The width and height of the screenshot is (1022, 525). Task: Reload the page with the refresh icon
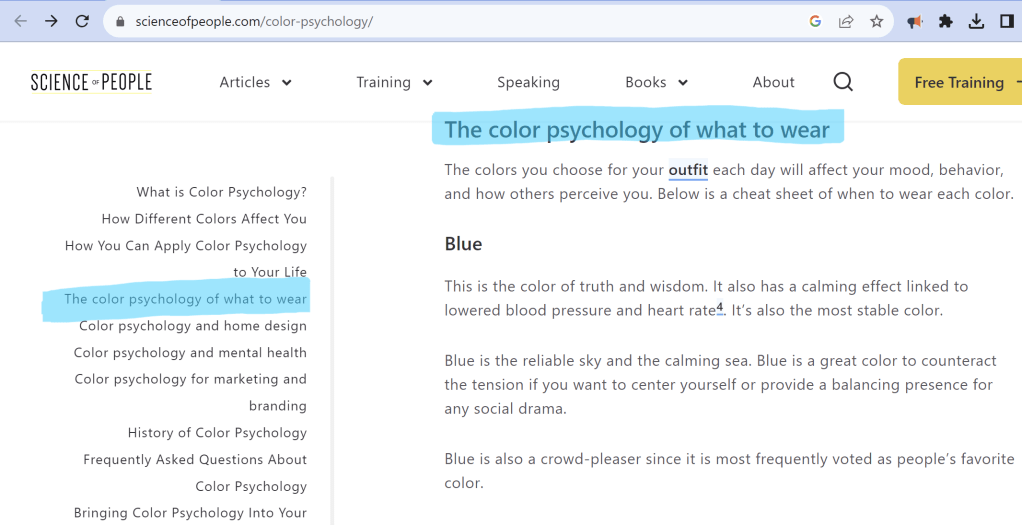82,21
